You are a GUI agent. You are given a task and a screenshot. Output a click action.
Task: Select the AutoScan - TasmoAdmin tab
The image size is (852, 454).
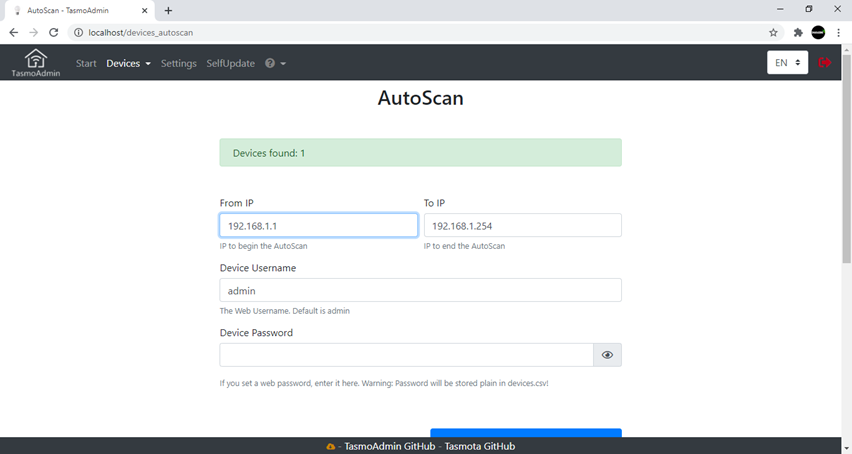click(x=79, y=10)
